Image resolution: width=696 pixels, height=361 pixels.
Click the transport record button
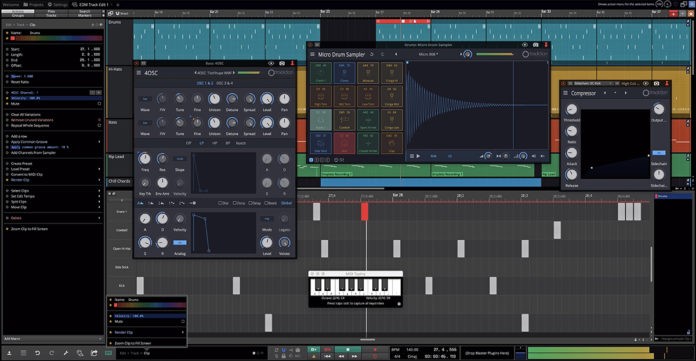(x=376, y=350)
